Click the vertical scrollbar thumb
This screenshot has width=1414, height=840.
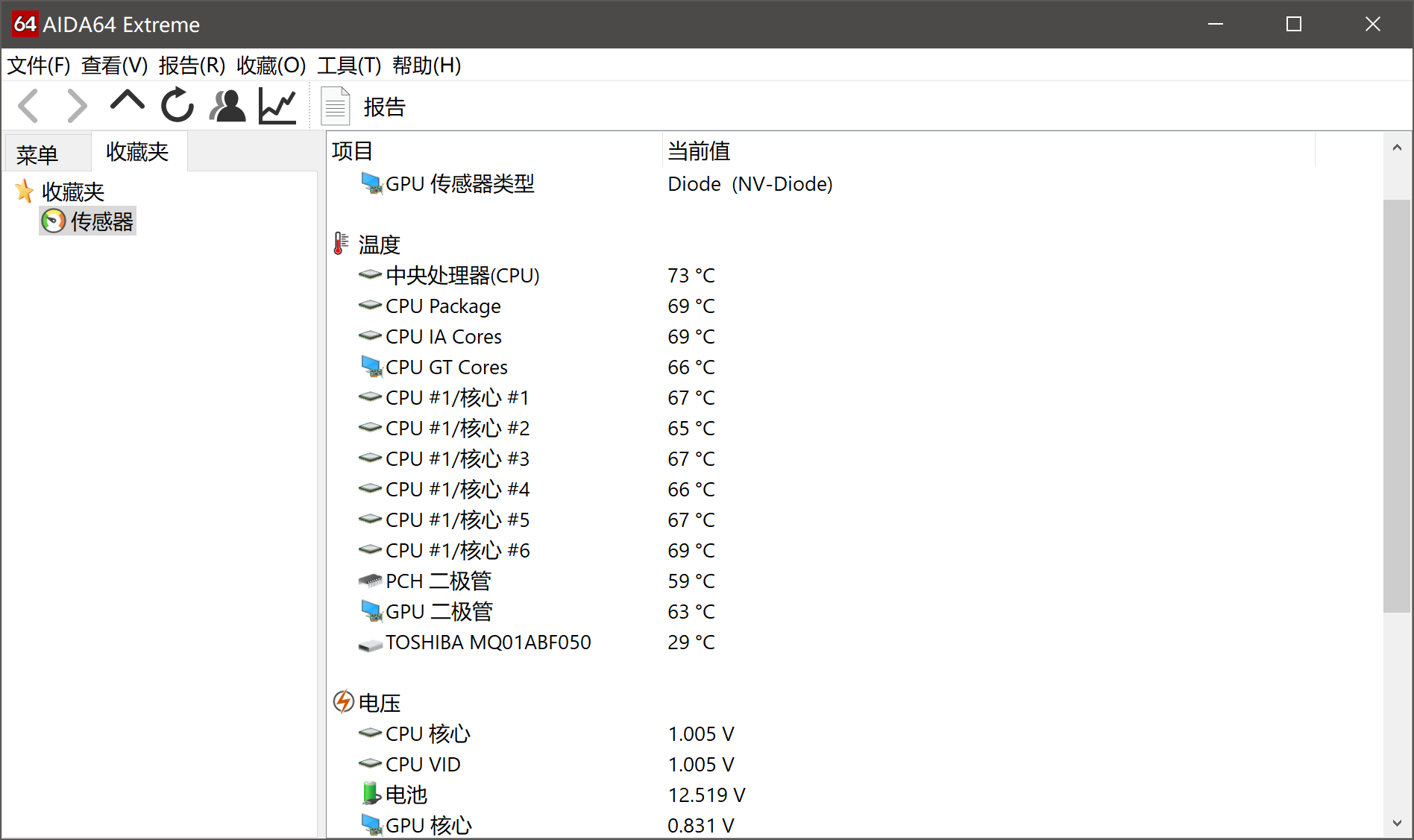(x=1397, y=406)
